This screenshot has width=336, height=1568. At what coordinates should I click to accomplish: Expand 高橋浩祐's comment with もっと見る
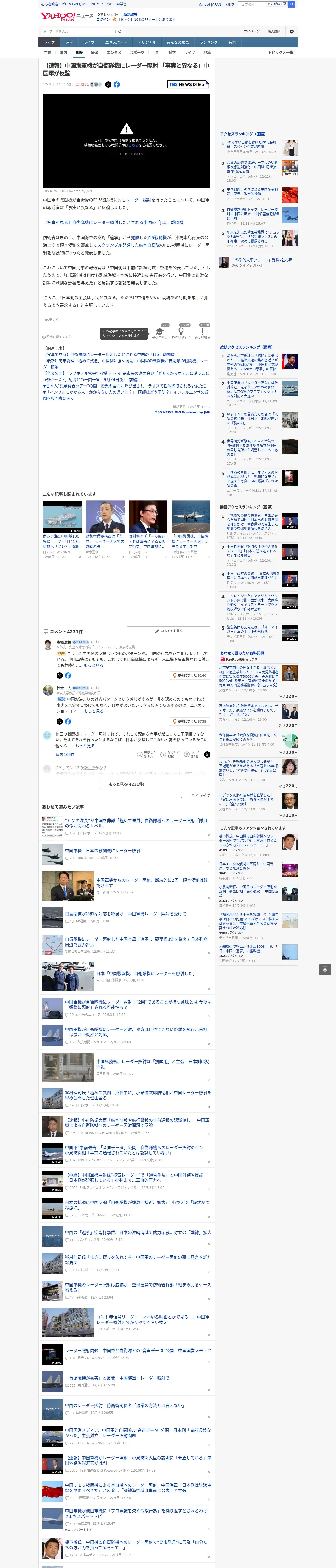point(93,665)
